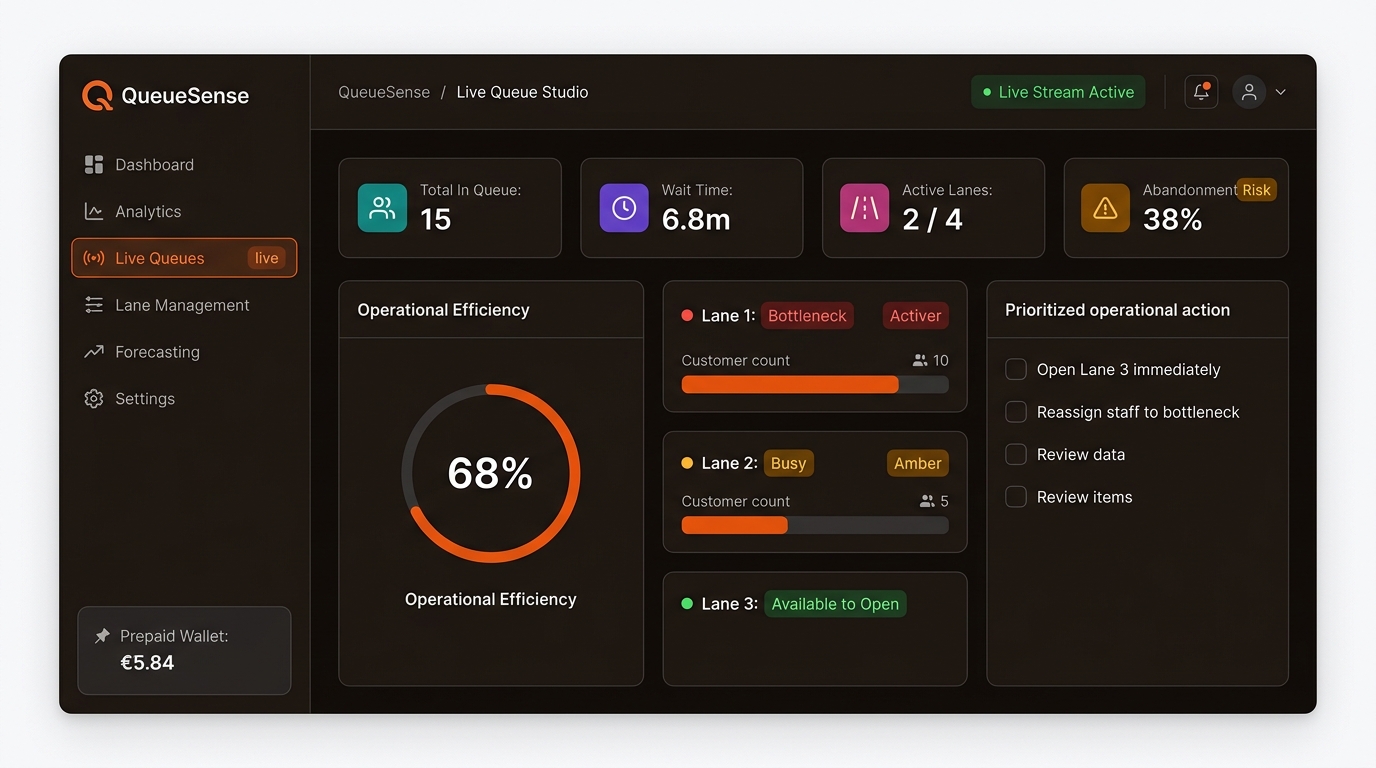1376x768 pixels.
Task: Click the Operational Efficiency panel title
Action: [443, 310]
